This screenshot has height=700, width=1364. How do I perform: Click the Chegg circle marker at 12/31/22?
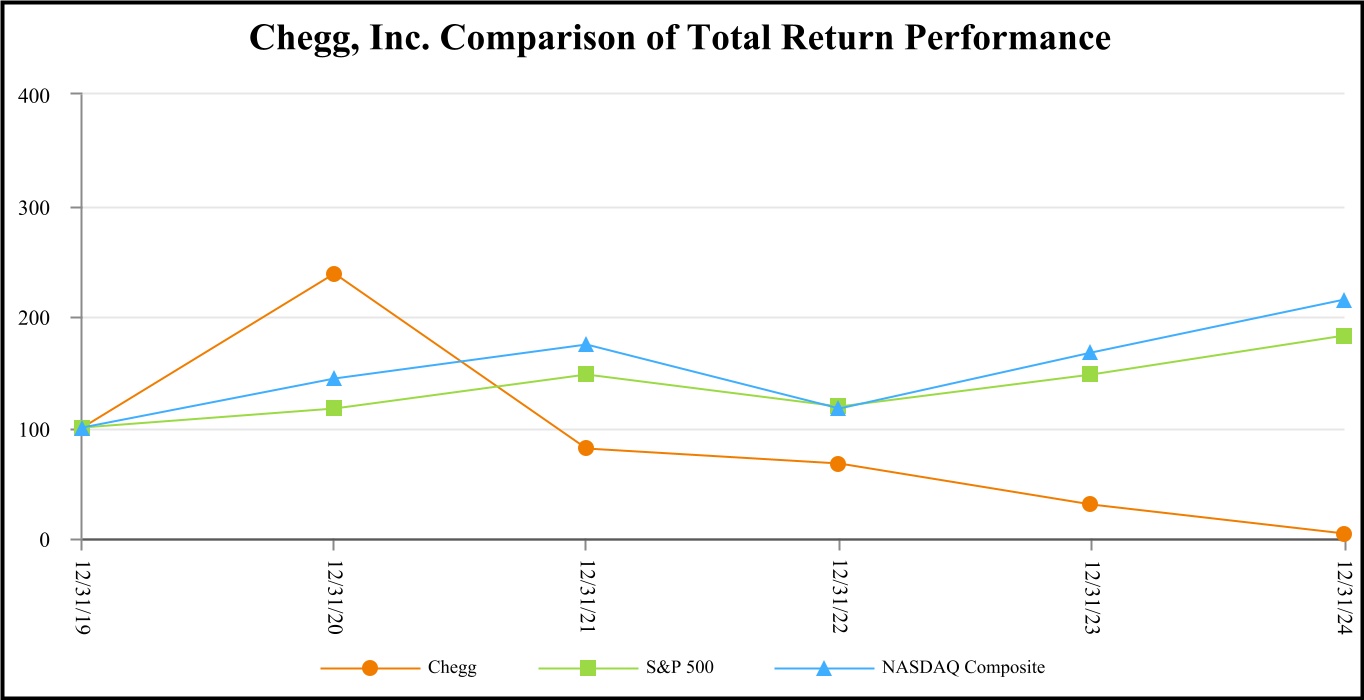(x=838, y=464)
